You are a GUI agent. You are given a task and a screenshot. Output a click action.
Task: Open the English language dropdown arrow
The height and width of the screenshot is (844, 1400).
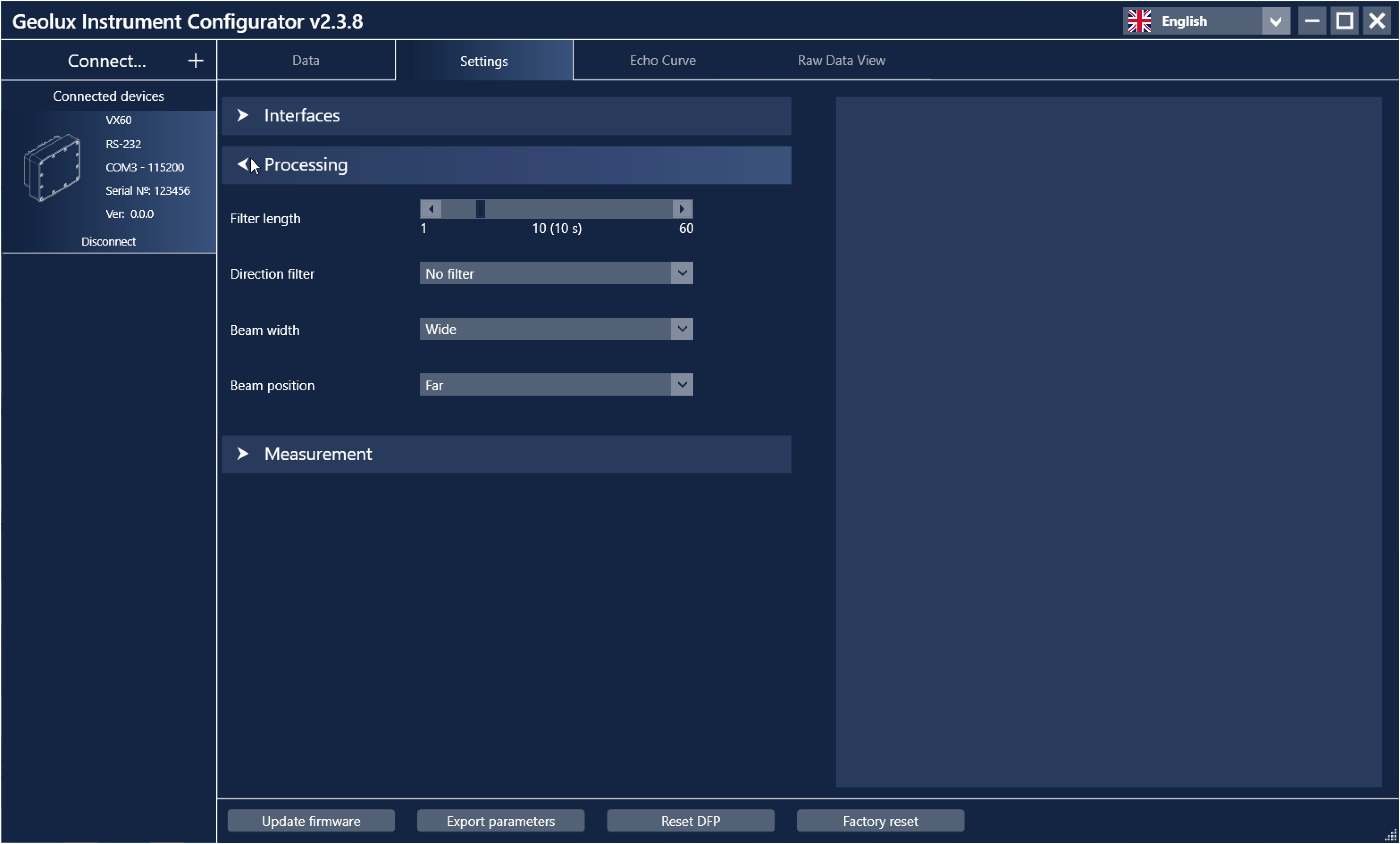[1275, 21]
